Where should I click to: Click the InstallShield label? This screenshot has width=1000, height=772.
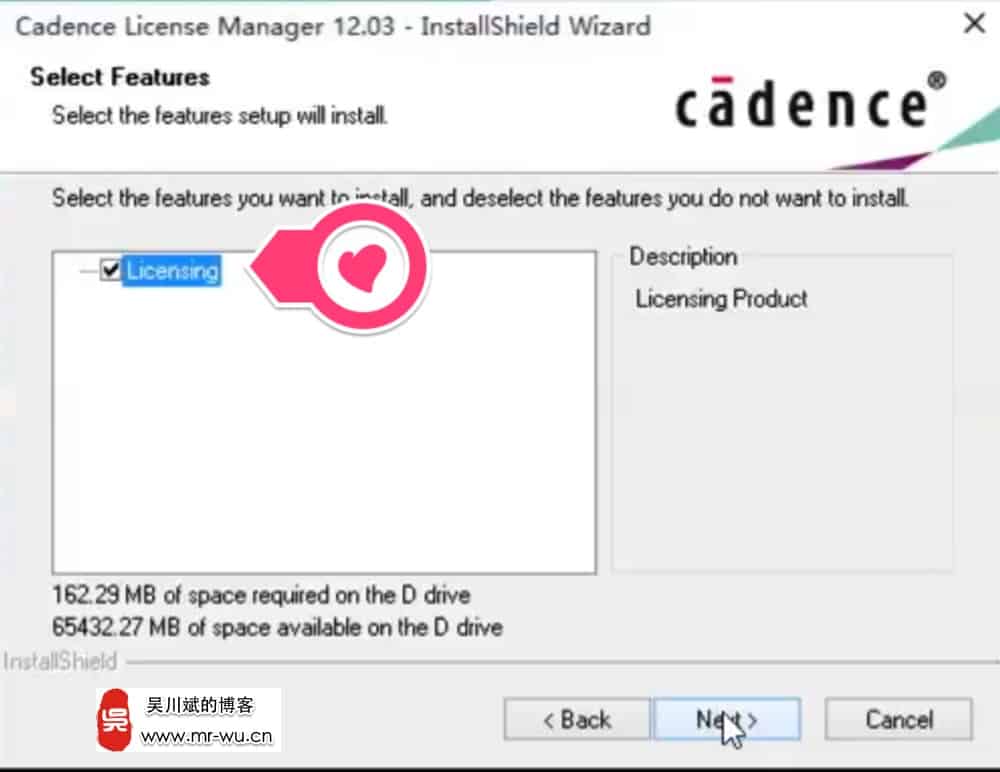(x=60, y=661)
